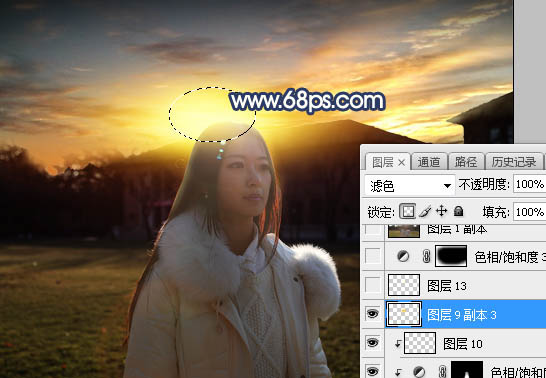Select layer name 图层 1 副本

(457, 230)
